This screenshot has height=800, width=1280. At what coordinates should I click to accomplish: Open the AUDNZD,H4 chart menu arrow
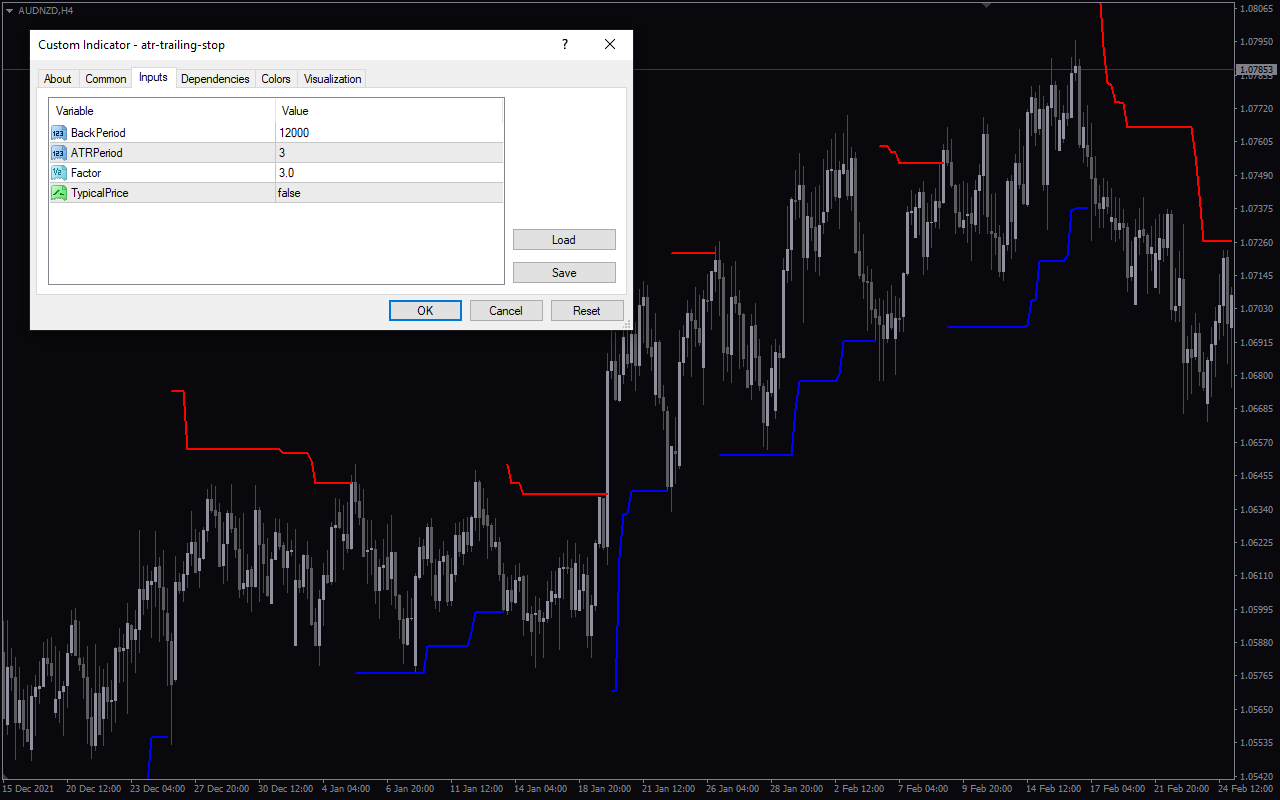[9, 10]
